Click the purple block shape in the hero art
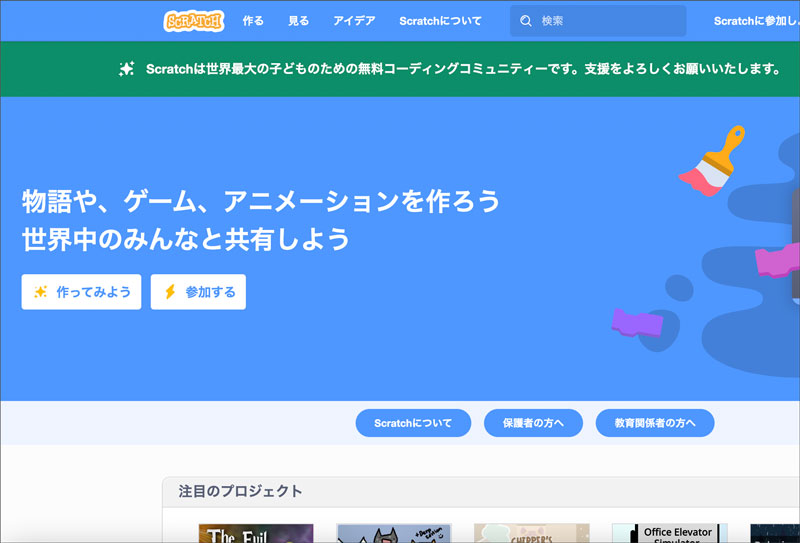The width and height of the screenshot is (800, 543). tap(637, 322)
